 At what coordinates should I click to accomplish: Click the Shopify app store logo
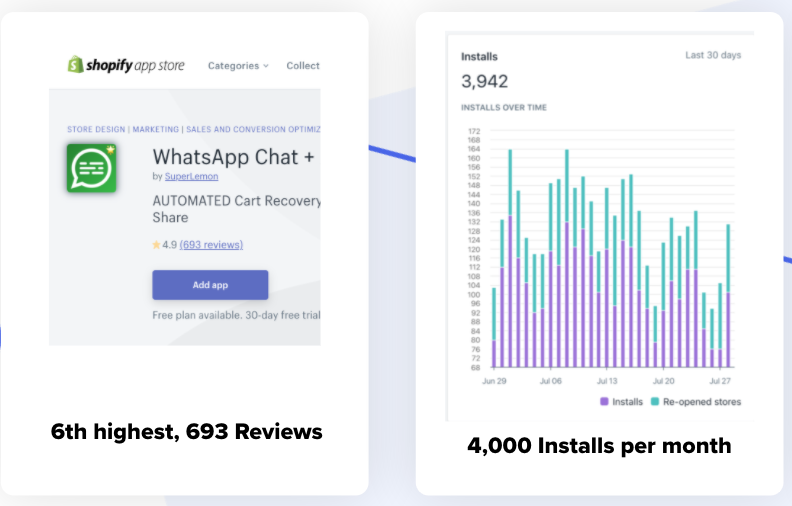pos(126,65)
